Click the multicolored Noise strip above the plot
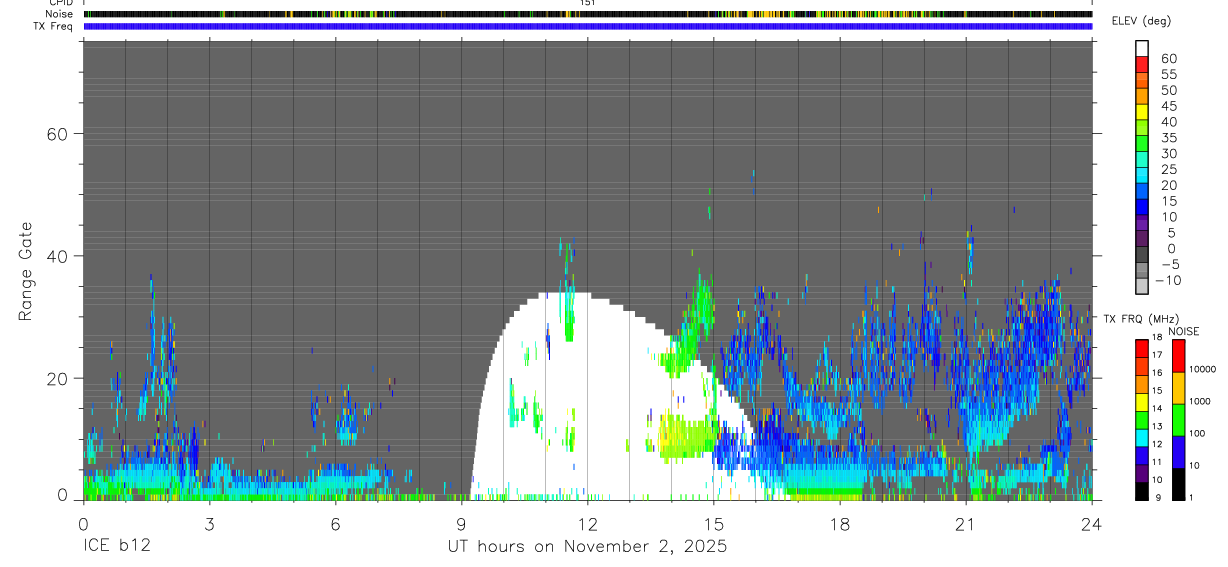This screenshot has width=1228, height=567. coord(587,14)
